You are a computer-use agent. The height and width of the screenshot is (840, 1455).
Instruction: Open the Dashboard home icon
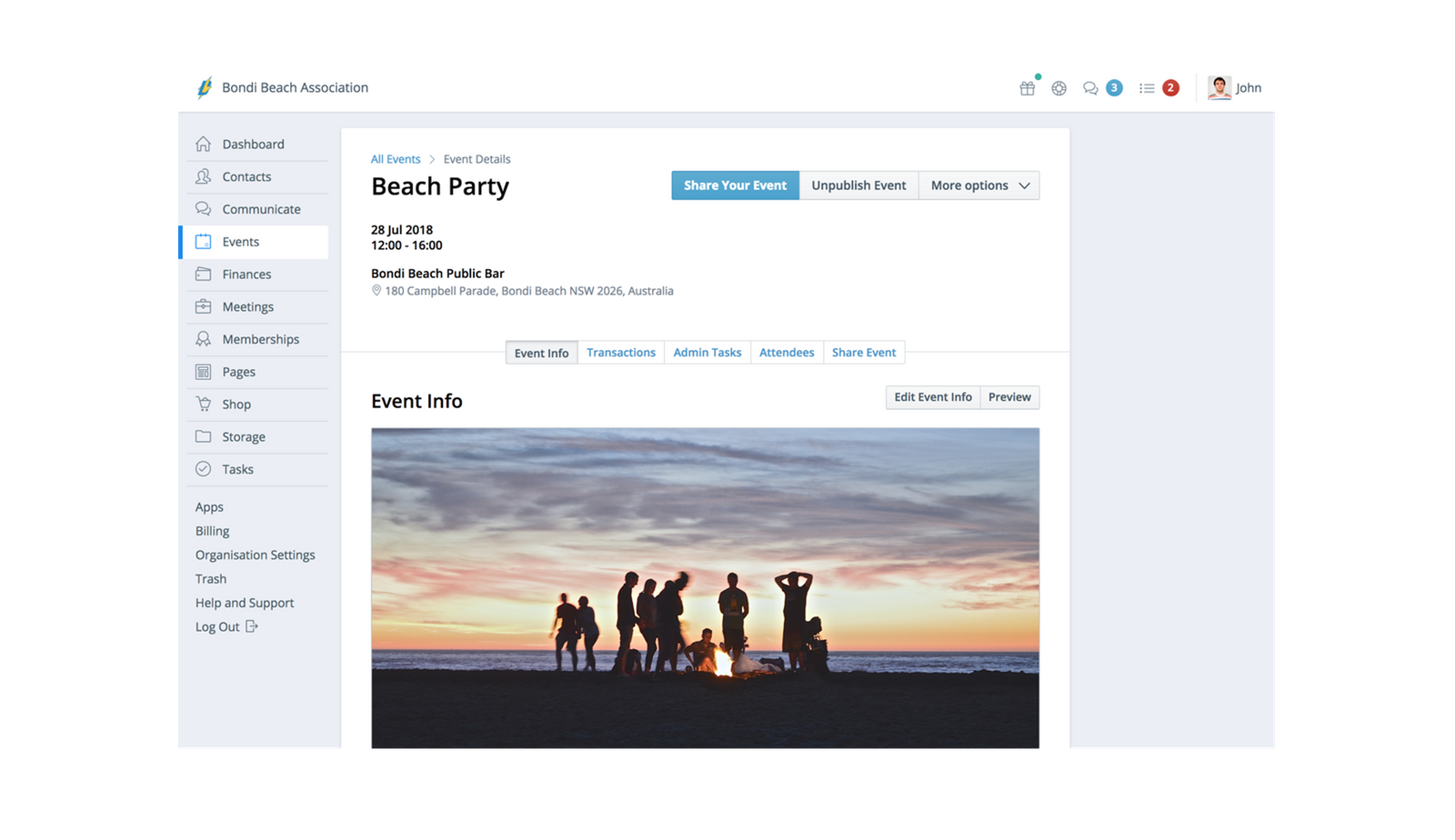click(204, 144)
